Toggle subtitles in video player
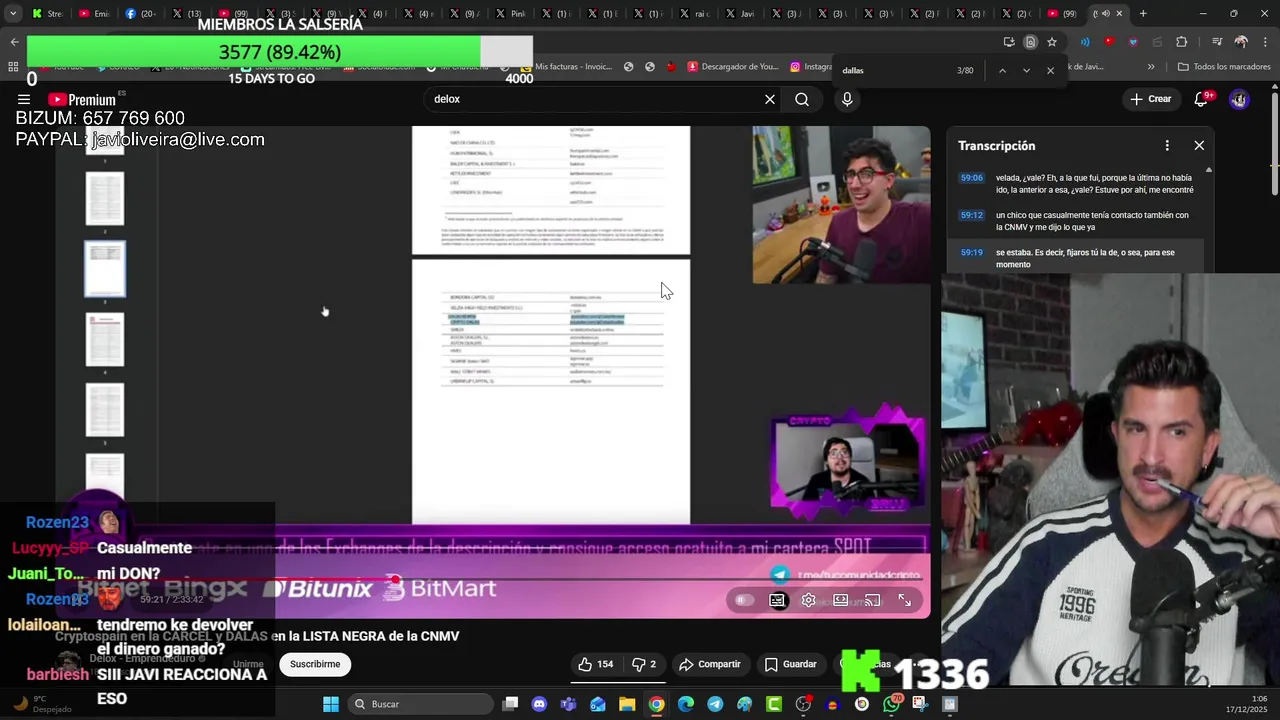The width and height of the screenshot is (1280, 720). [x=777, y=600]
